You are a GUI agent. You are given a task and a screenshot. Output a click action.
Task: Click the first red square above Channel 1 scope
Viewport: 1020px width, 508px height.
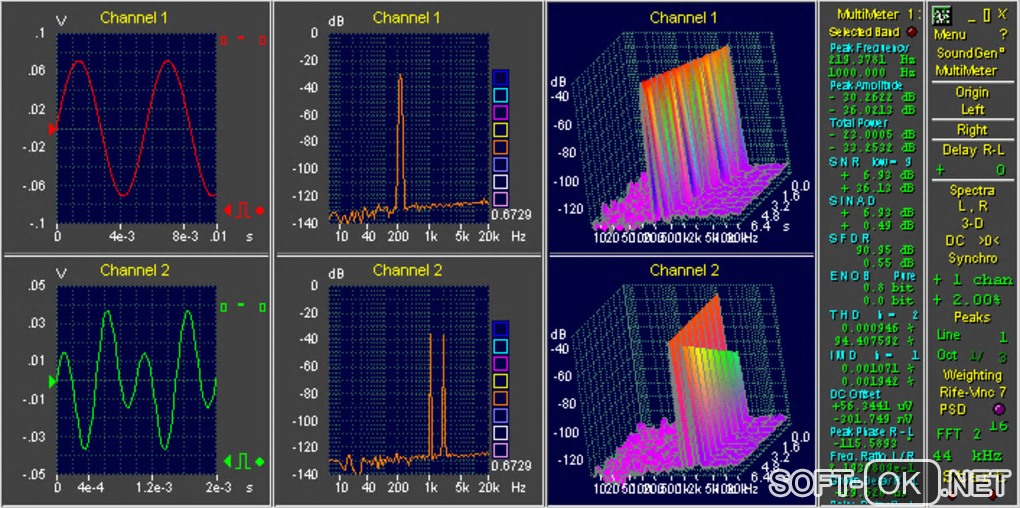coord(223,40)
